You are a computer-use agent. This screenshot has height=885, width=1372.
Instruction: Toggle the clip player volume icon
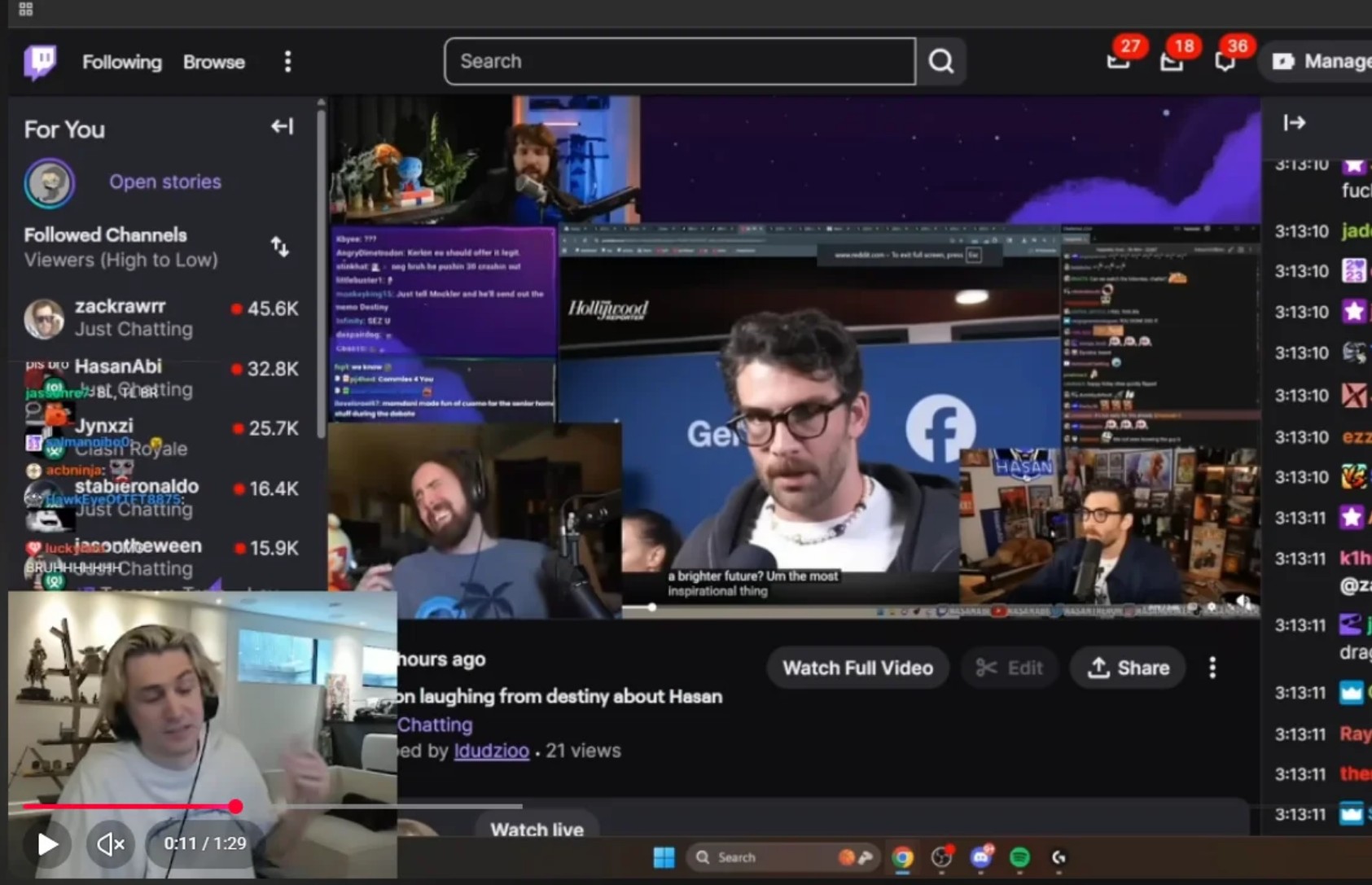[x=1243, y=602]
